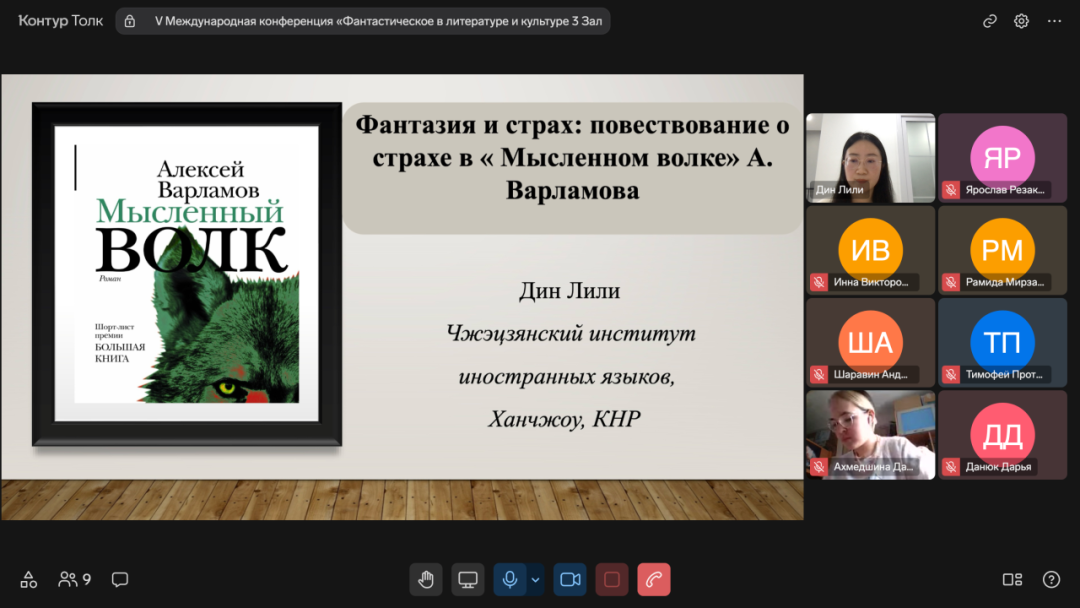Click presenter name Дин Лили on slide
The image size is (1080, 608).
point(570,291)
